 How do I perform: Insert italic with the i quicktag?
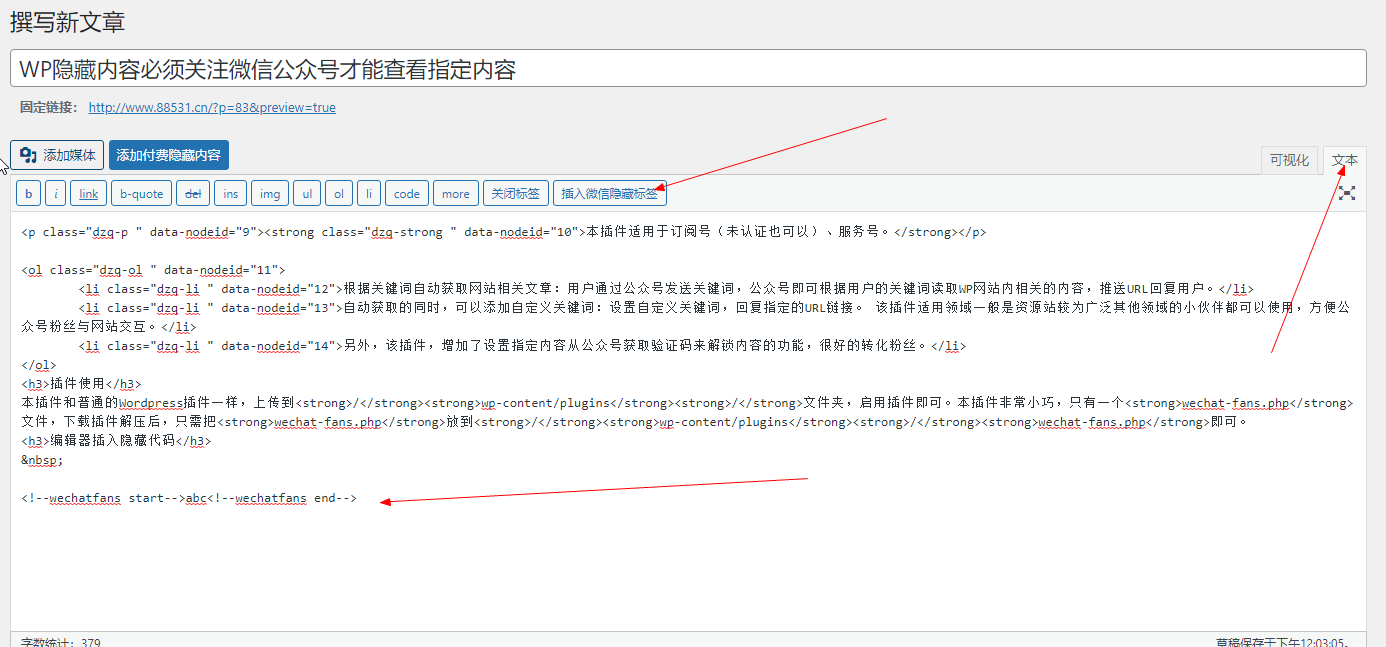(56, 193)
